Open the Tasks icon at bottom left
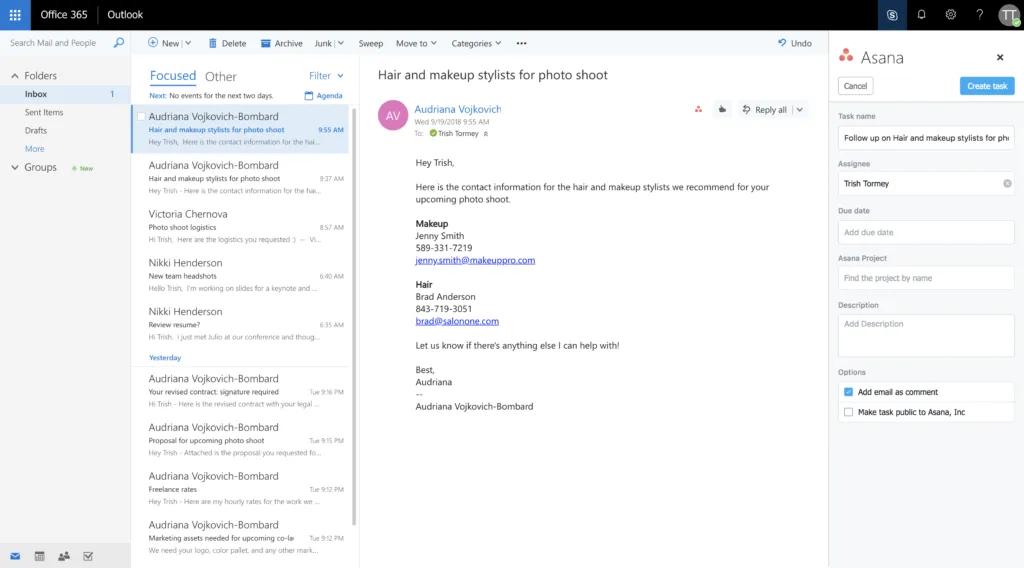This screenshot has height=568, width=1024. tap(88, 556)
